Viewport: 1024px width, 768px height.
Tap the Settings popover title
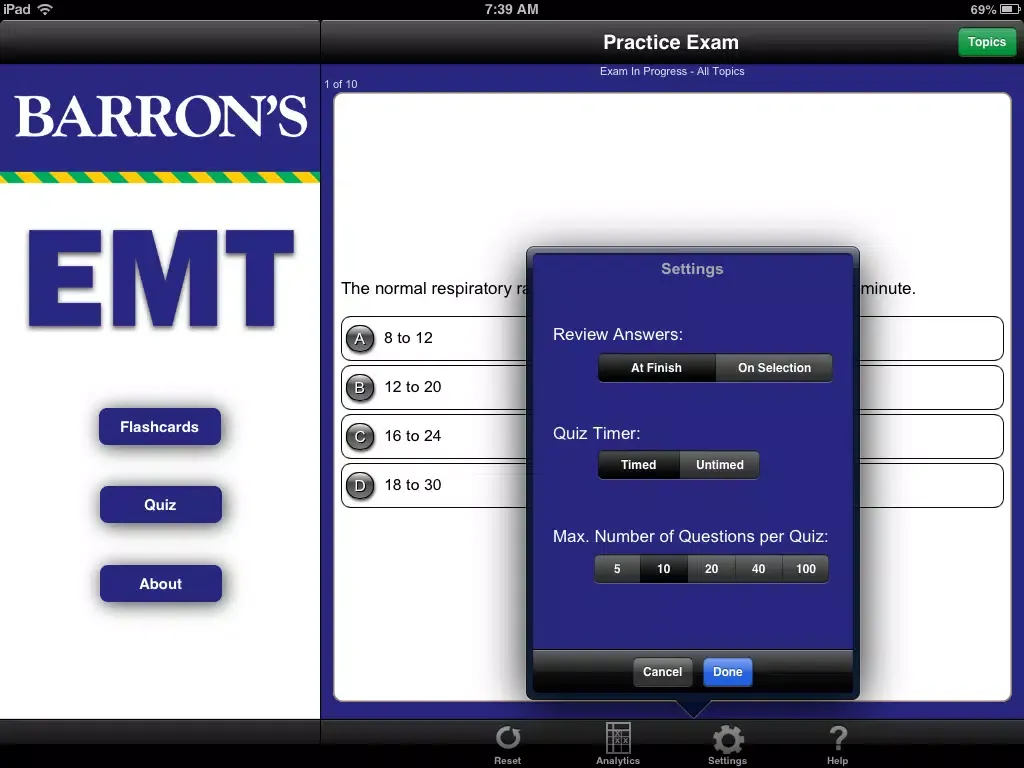pos(692,269)
